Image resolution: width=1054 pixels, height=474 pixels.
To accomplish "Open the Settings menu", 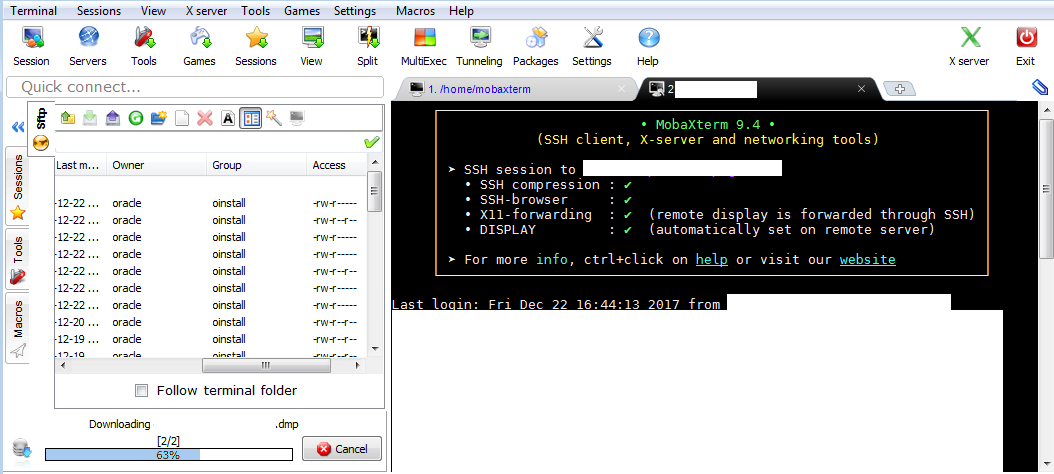I will (355, 11).
